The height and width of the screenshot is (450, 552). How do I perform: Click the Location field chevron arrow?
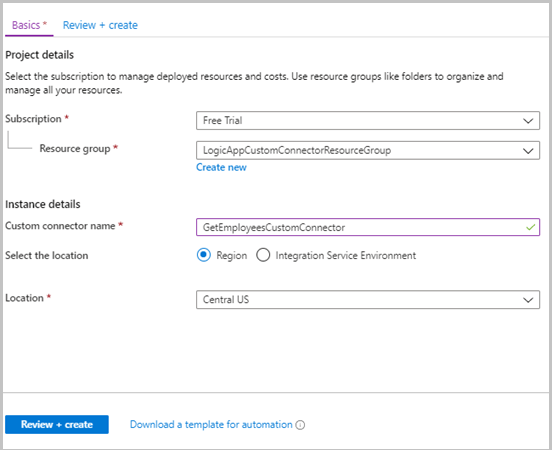click(x=528, y=300)
